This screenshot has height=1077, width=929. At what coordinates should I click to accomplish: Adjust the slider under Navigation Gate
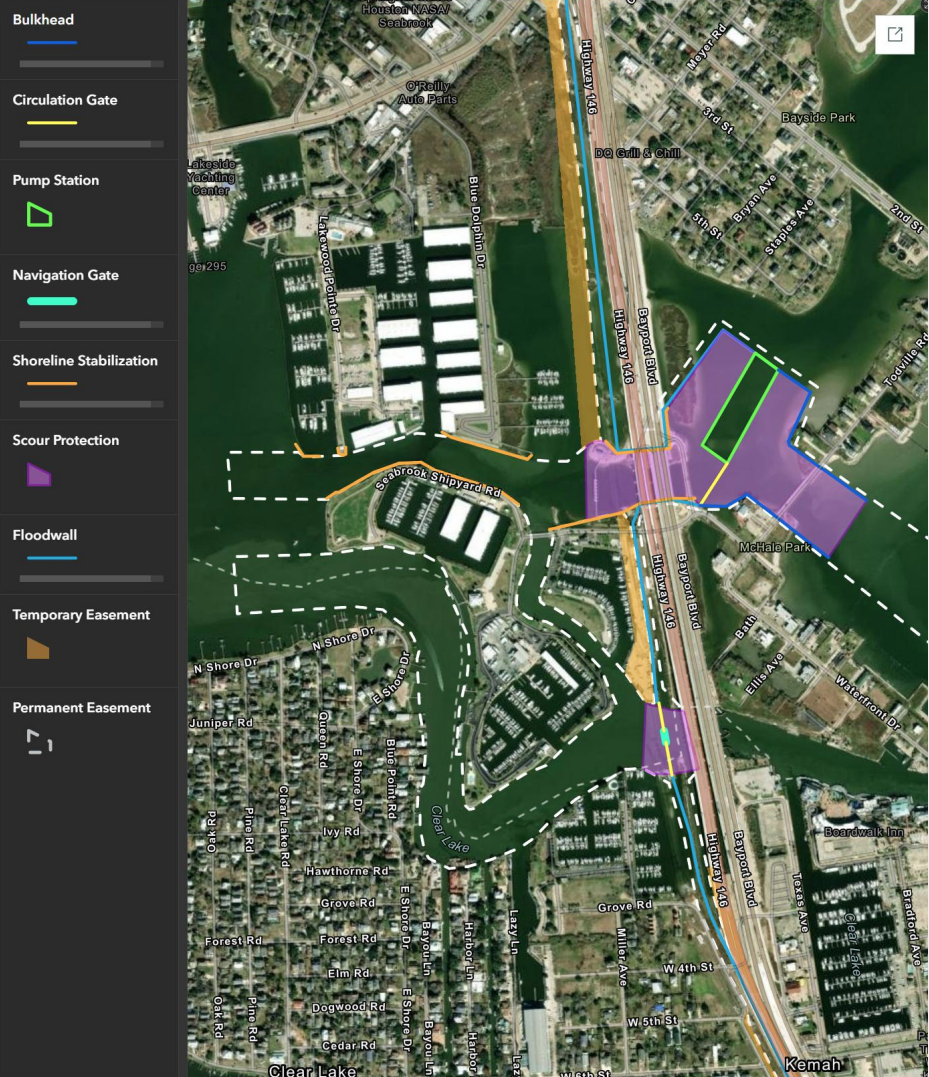click(x=91, y=324)
